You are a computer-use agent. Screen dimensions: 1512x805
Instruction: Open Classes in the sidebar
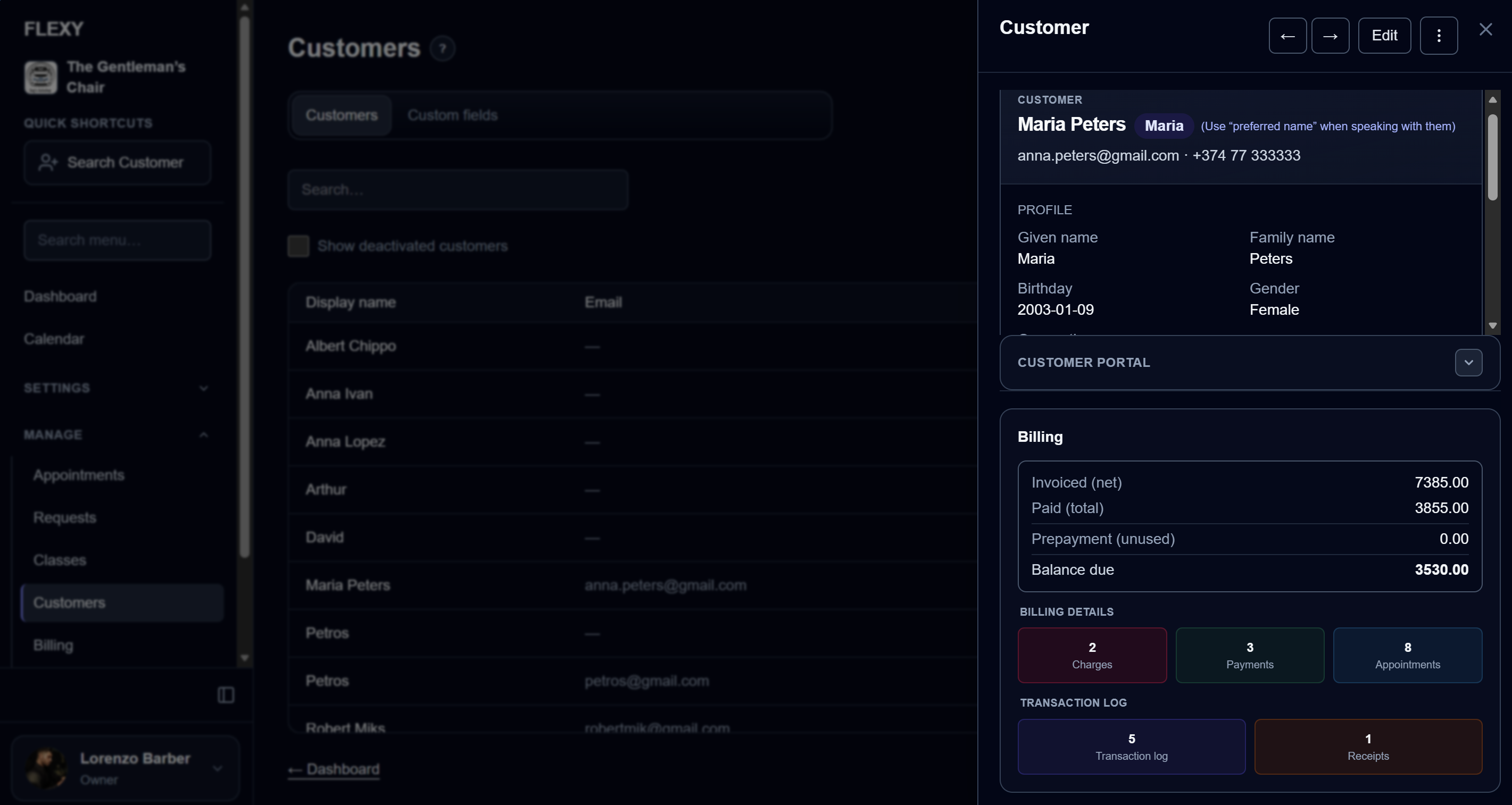tap(60, 560)
